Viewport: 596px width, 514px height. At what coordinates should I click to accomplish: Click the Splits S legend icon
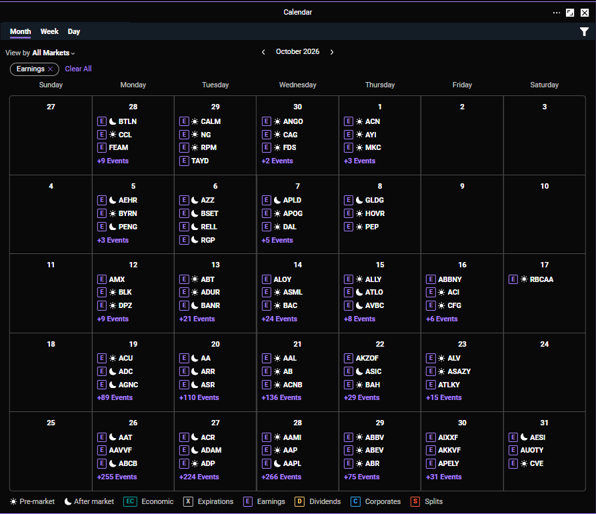(x=415, y=501)
